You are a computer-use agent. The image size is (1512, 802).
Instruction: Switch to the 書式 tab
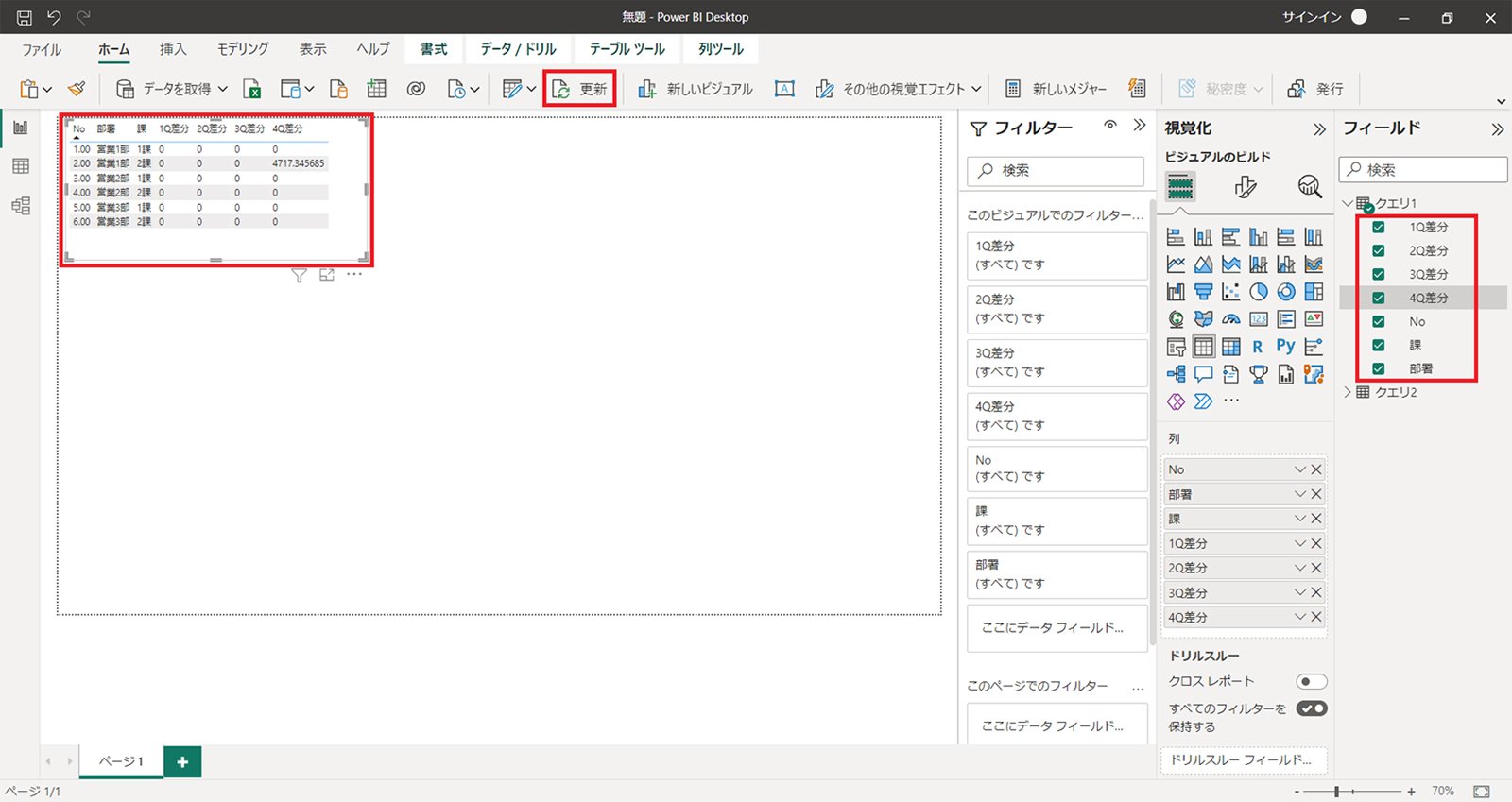pos(434,49)
